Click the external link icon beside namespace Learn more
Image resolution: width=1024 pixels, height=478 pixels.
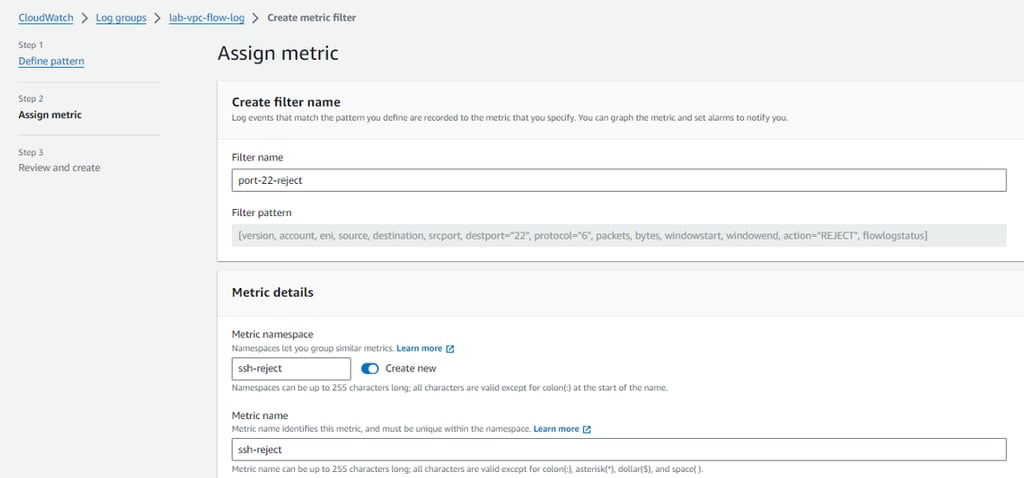(x=450, y=349)
